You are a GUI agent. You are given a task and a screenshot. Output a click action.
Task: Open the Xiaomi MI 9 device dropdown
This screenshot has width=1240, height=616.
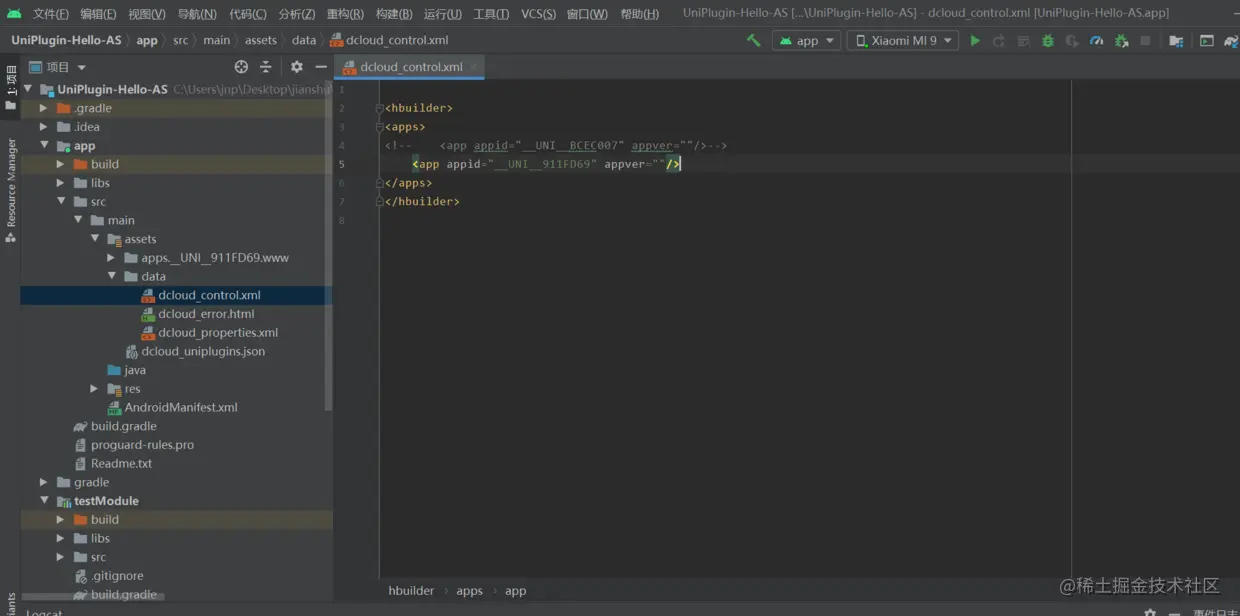coord(903,41)
